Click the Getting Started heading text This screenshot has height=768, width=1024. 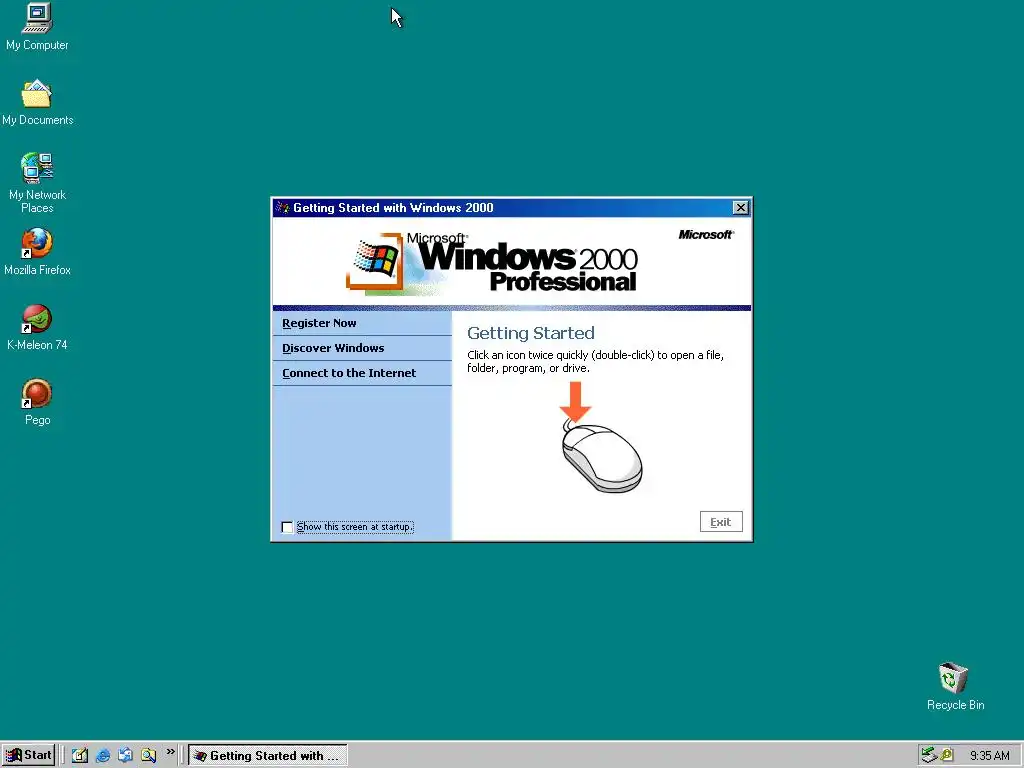[x=531, y=333]
